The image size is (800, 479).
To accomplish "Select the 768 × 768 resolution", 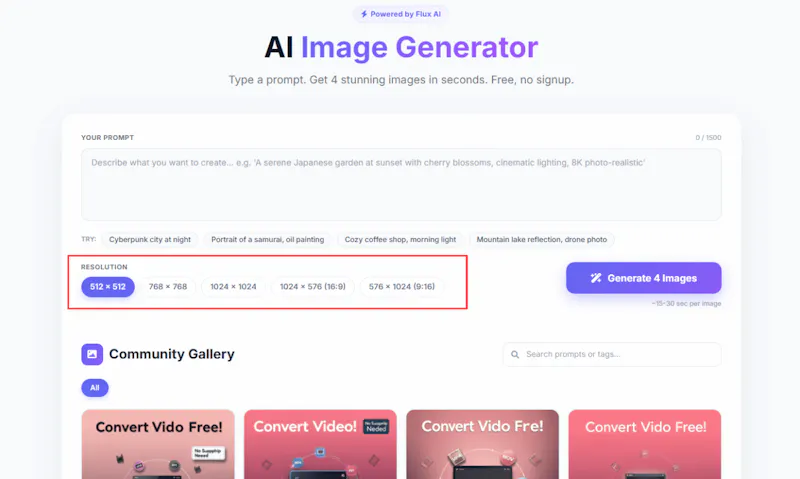I will (x=168, y=287).
